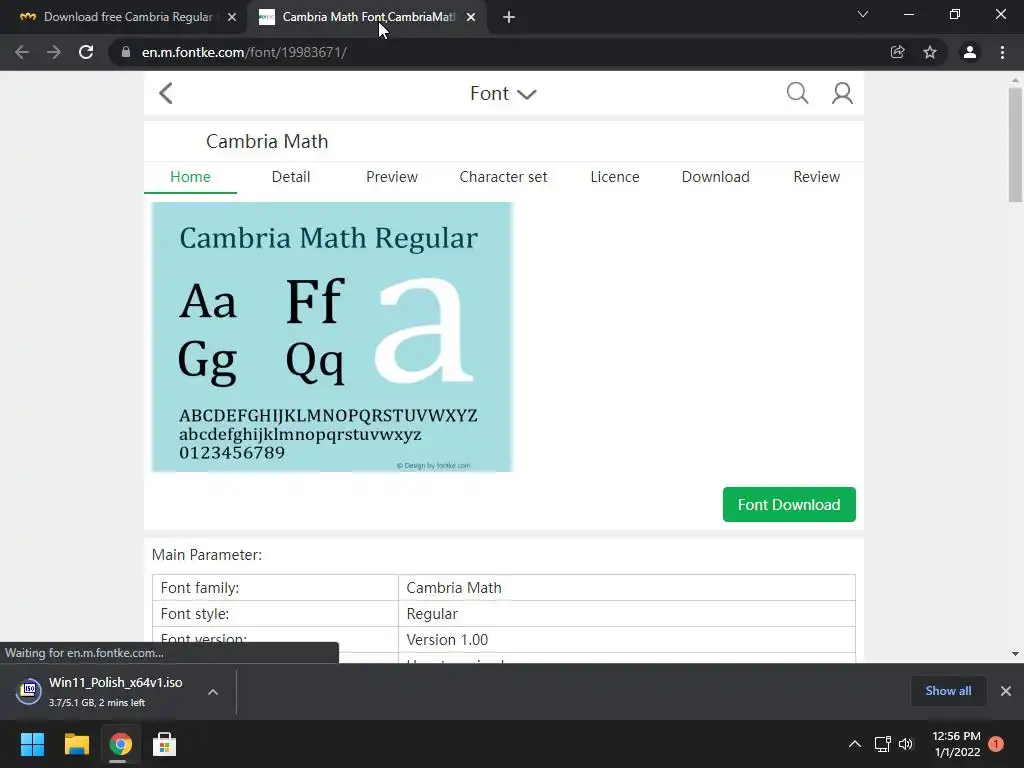Expand the Font dropdown in page header
The image size is (1024, 768).
503,93
